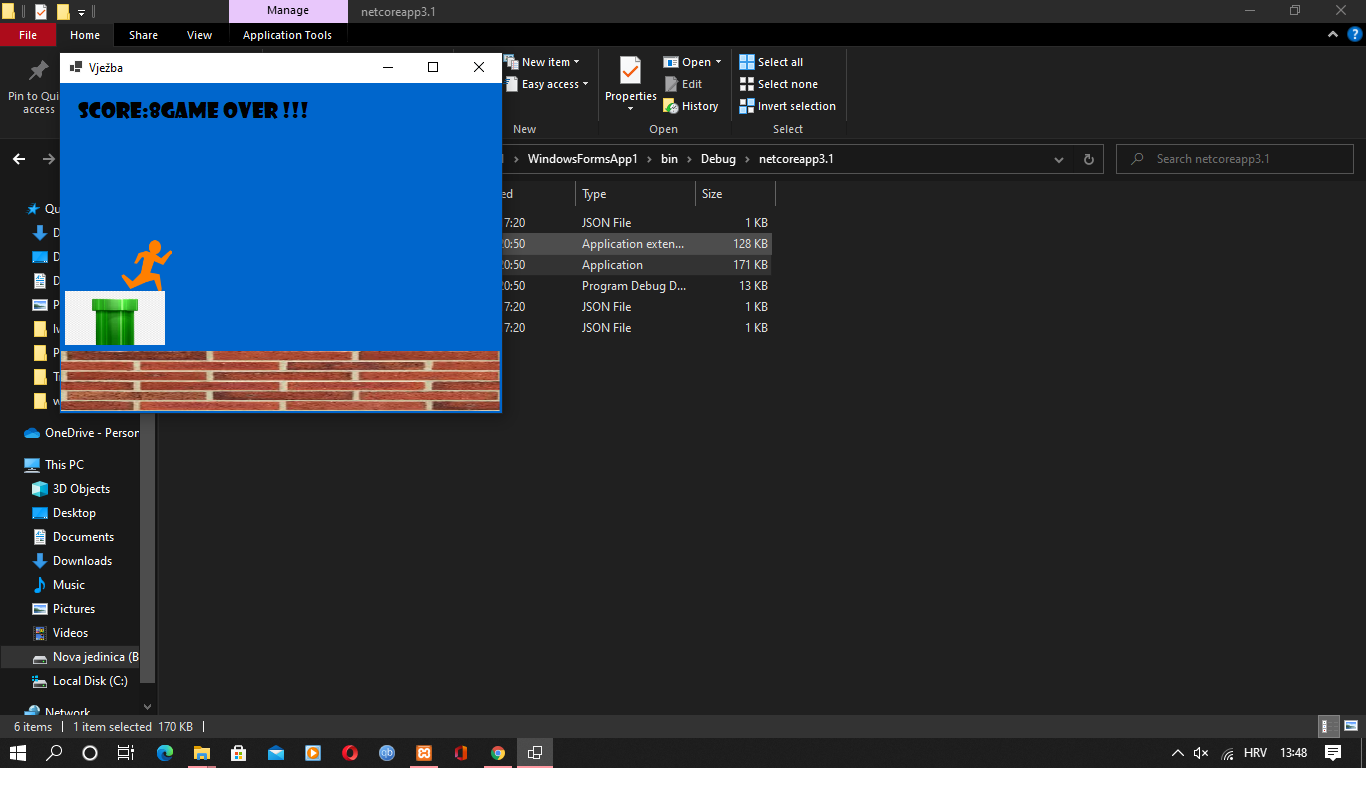The width and height of the screenshot is (1366, 800).
Task: Collapse the Explorer ribbon
Action: [x=1332, y=34]
